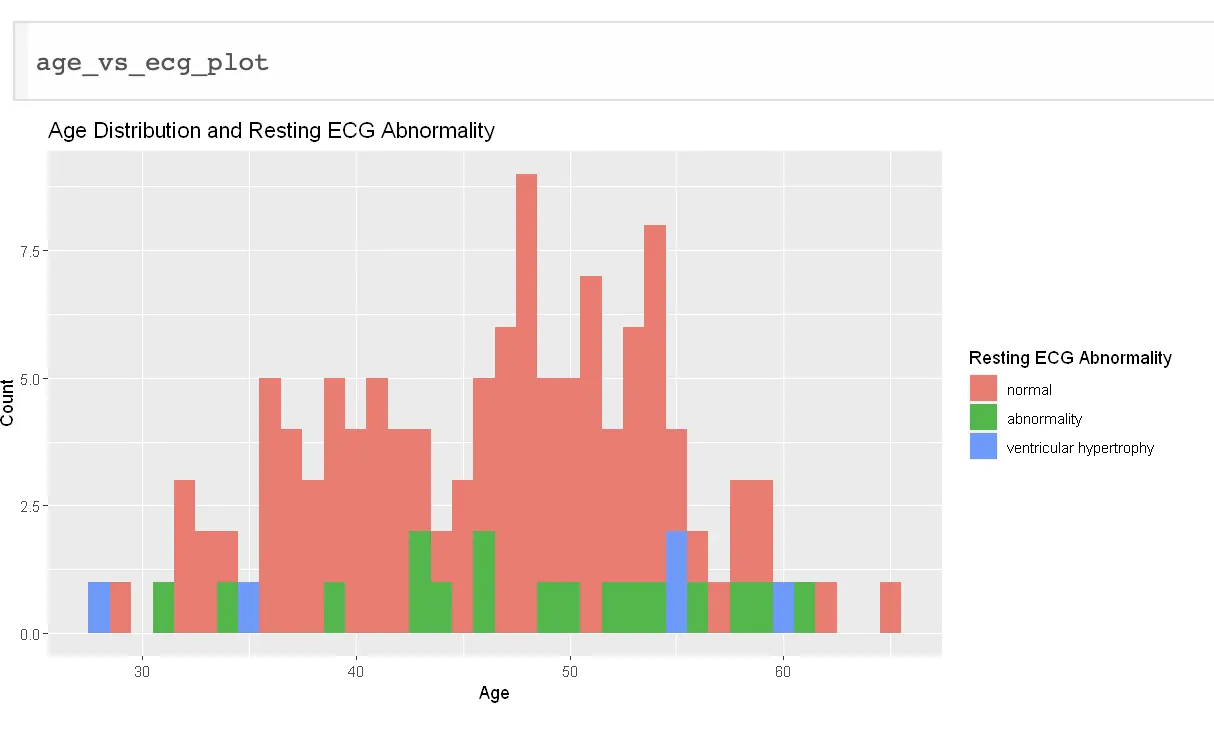Click the 'ventricular hypertrophy' legend label
1214x738 pixels.
click(1080, 448)
